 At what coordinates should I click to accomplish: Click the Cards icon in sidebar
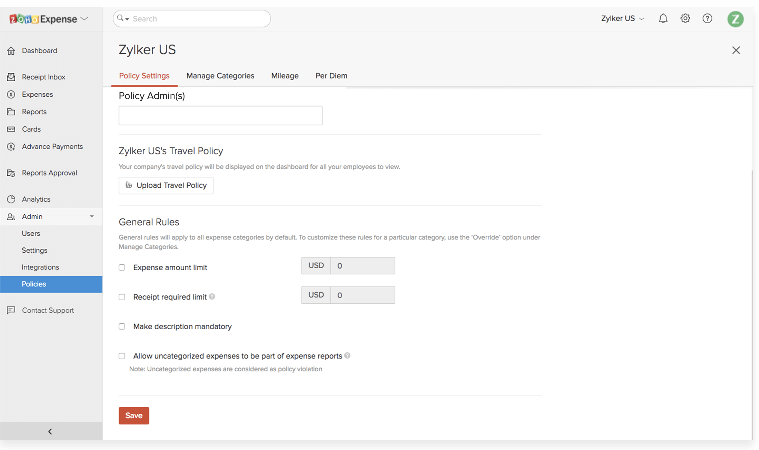click(x=11, y=129)
